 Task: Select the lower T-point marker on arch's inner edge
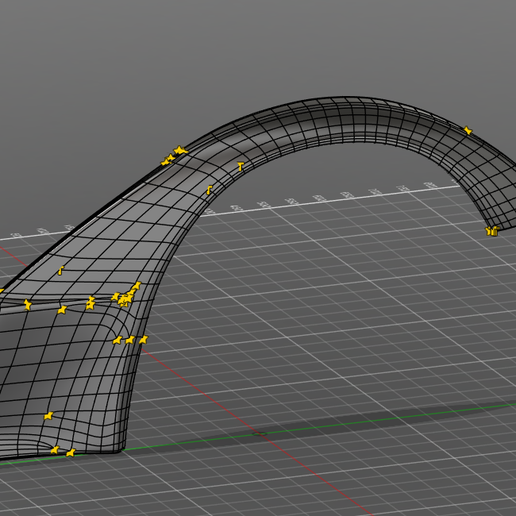point(209,190)
